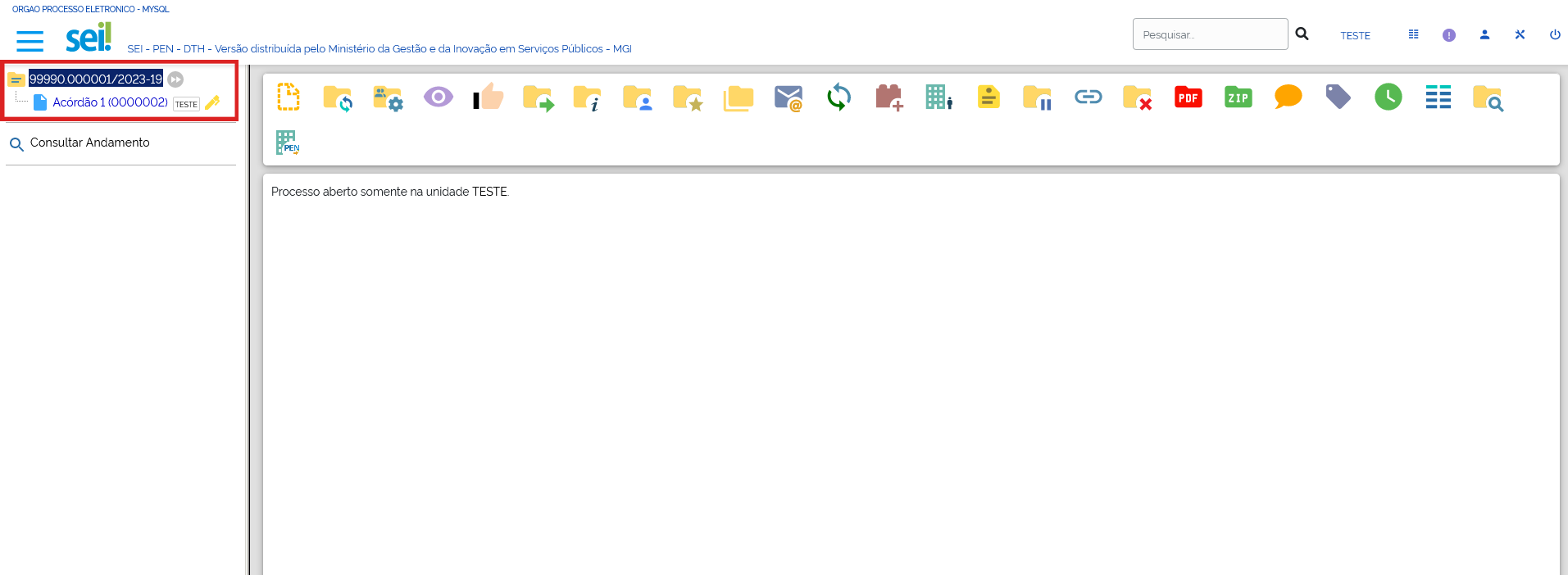Start related process via folder-refresh icon
This screenshot has width=1568, height=575.
[x=338, y=98]
